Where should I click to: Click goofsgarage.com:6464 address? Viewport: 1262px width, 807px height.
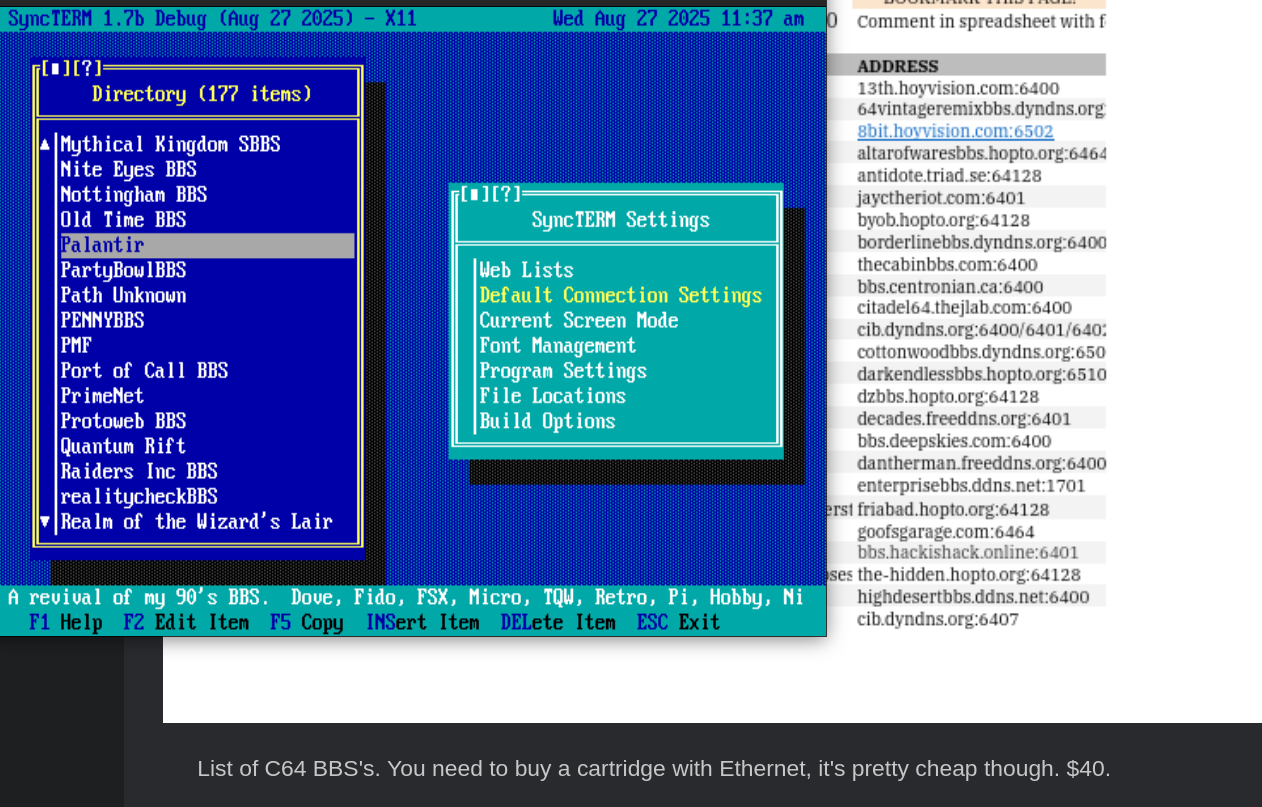point(946,532)
